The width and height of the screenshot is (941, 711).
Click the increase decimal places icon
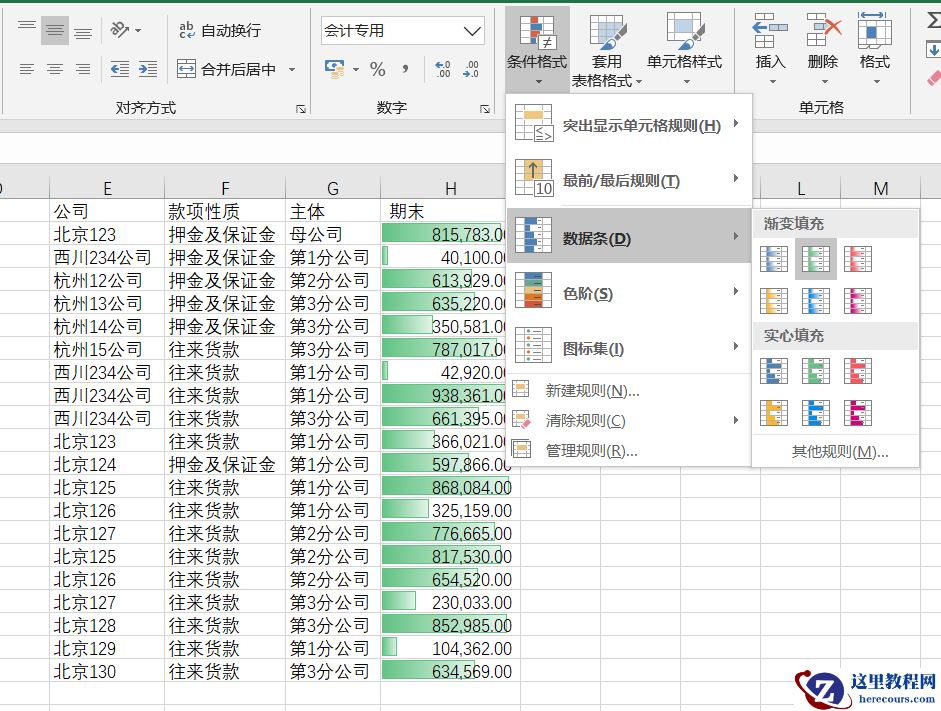pos(441,69)
